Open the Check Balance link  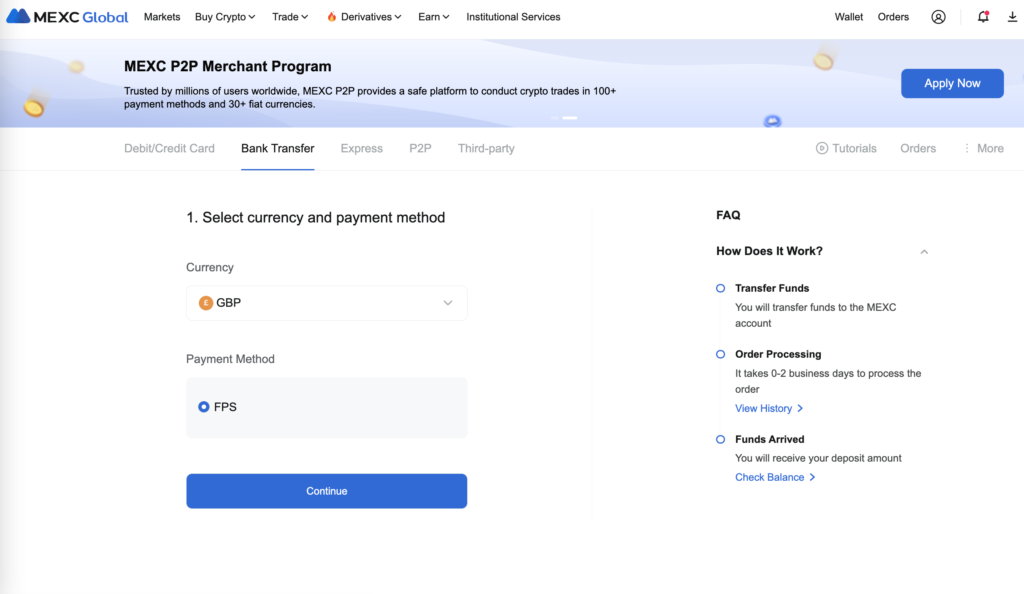[x=775, y=477]
